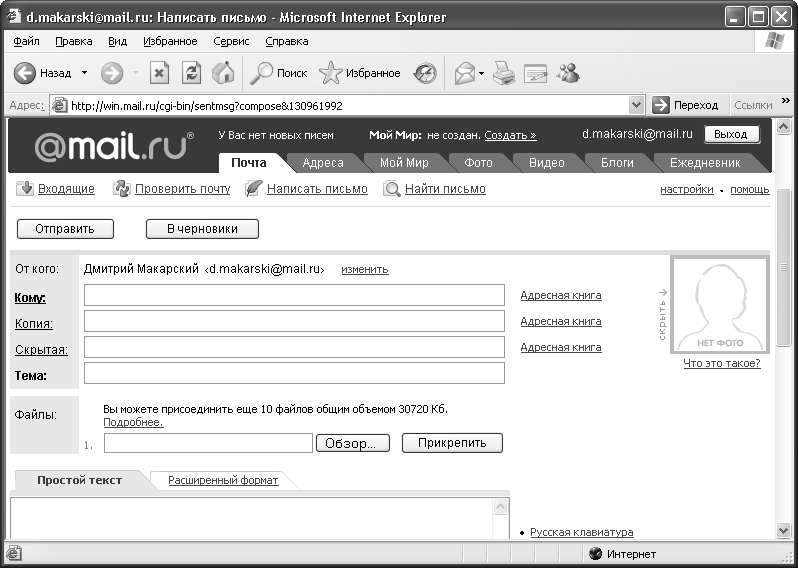Switch to the Видео tab
The image size is (798, 568).
[547, 163]
